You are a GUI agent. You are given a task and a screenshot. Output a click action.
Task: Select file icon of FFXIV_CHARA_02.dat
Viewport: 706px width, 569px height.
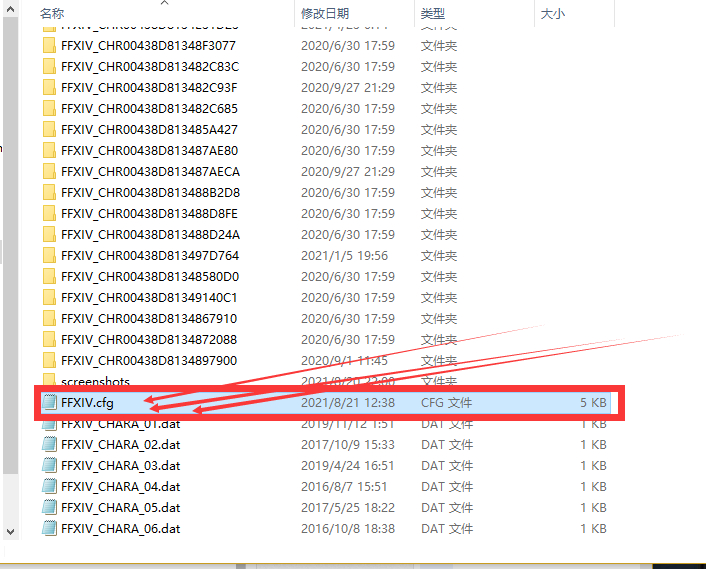point(49,445)
